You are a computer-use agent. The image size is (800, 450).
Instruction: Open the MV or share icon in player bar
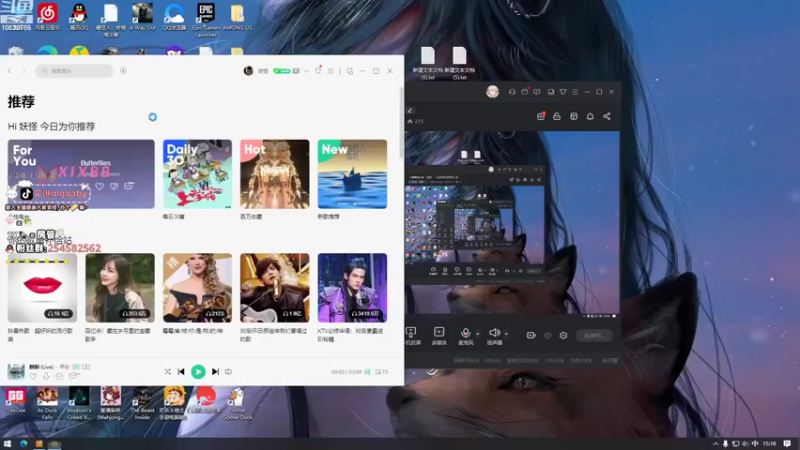tap(74, 376)
